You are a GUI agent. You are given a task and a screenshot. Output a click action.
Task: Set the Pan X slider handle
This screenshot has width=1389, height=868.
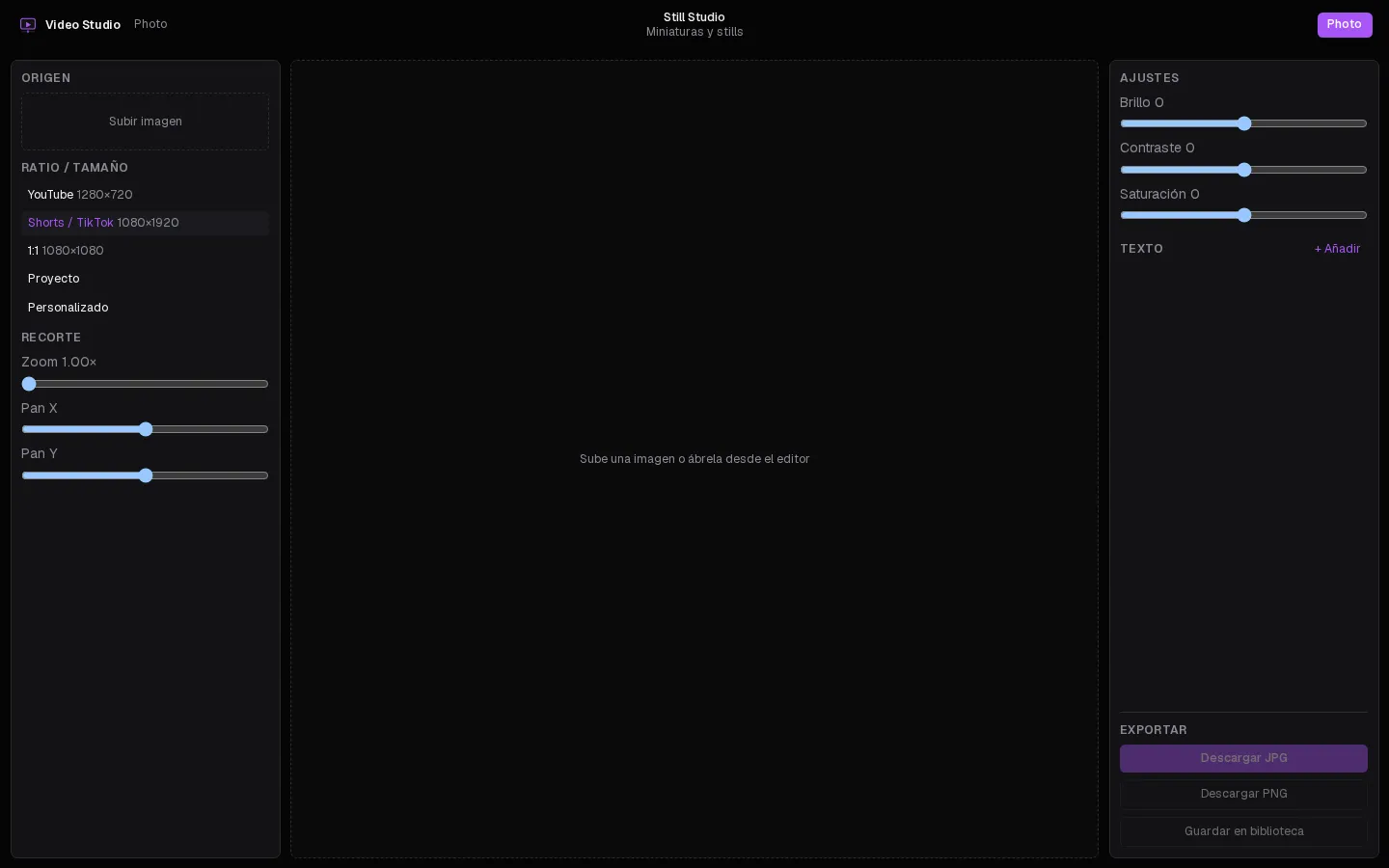point(146,429)
